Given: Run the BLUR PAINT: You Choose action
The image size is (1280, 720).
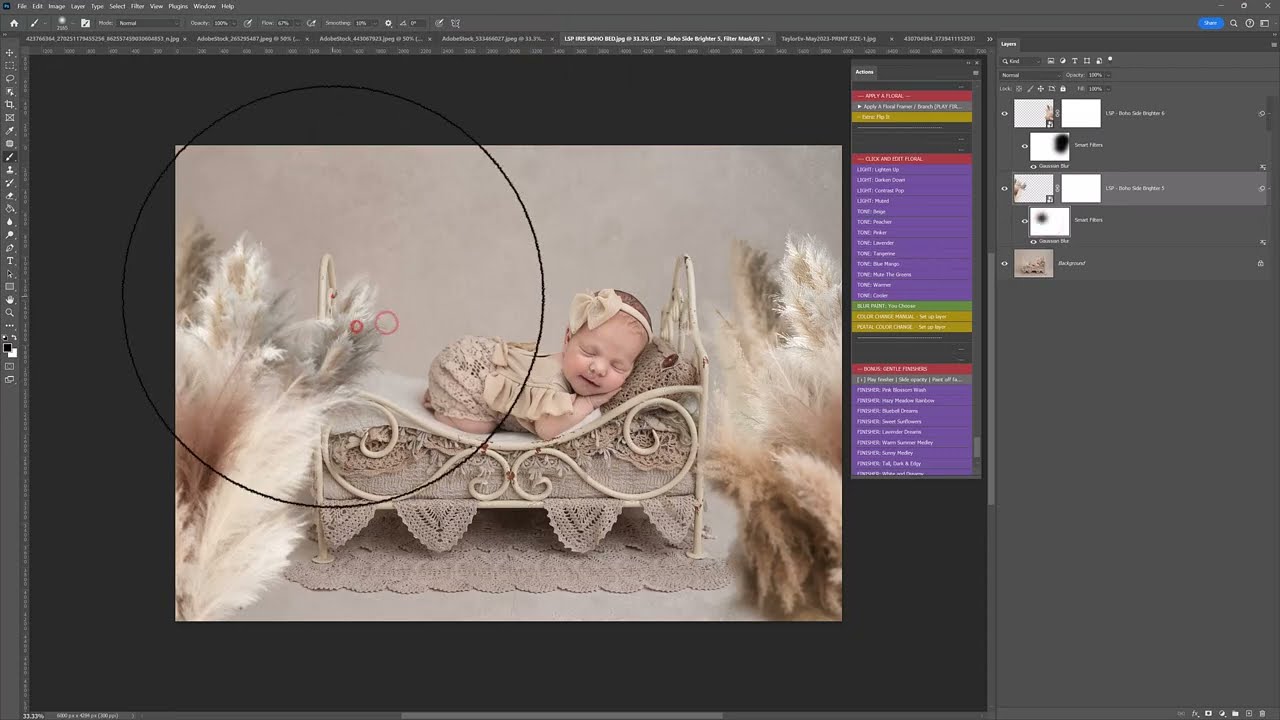Looking at the screenshot, I should pos(912,306).
